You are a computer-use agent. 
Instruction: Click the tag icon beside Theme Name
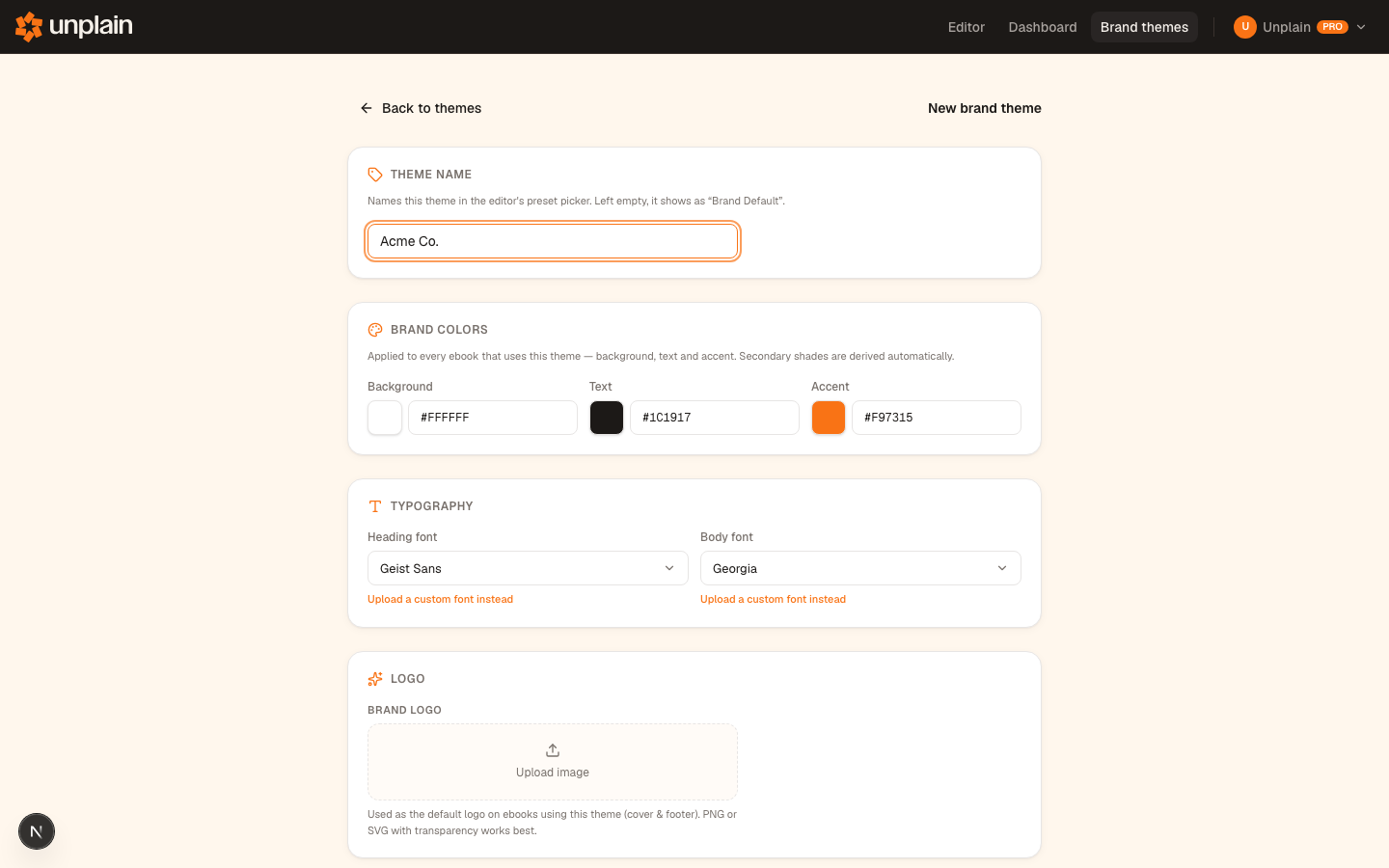tap(375, 175)
